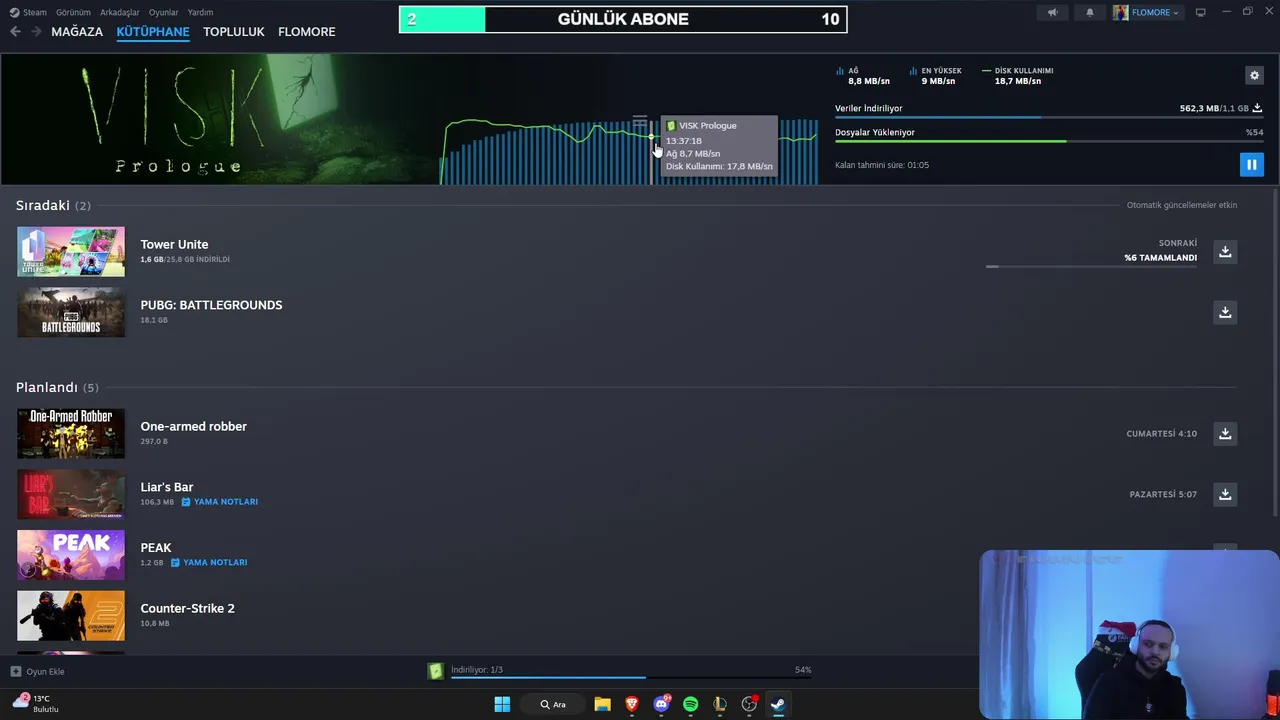
Task: Start the Tower Unite download now
Action: [x=1225, y=252]
